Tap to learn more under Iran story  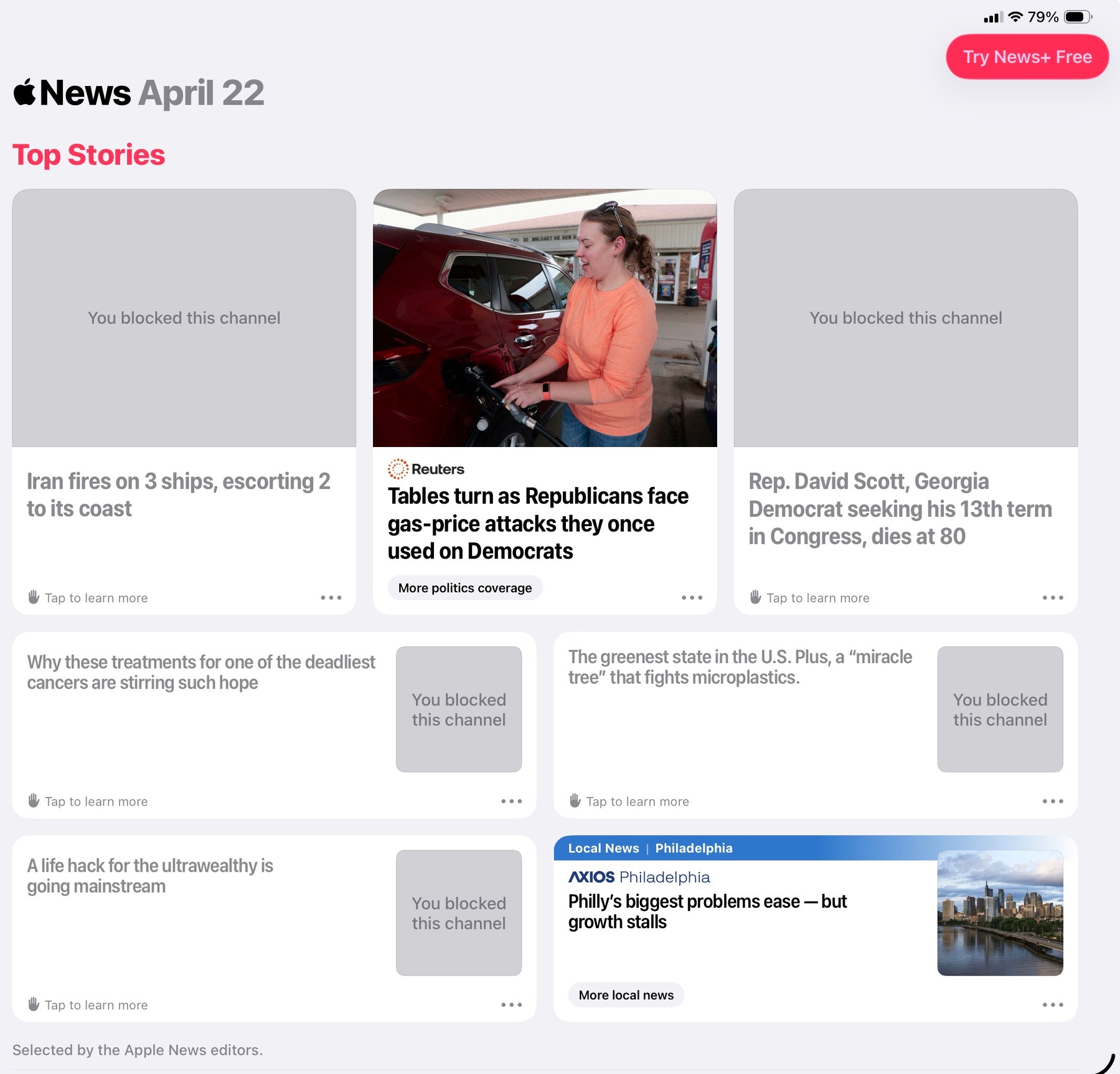pyautogui.click(x=87, y=598)
